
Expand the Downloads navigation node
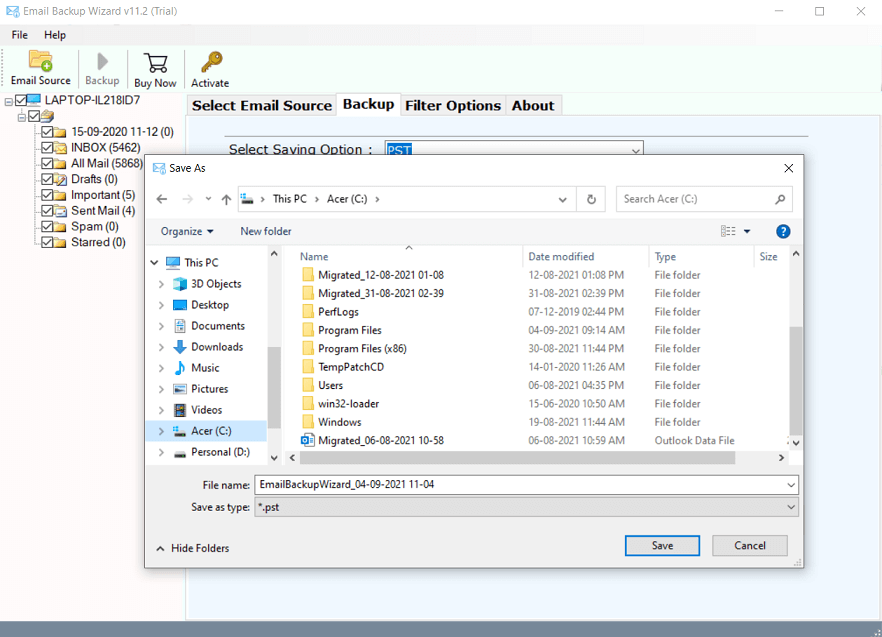point(161,347)
